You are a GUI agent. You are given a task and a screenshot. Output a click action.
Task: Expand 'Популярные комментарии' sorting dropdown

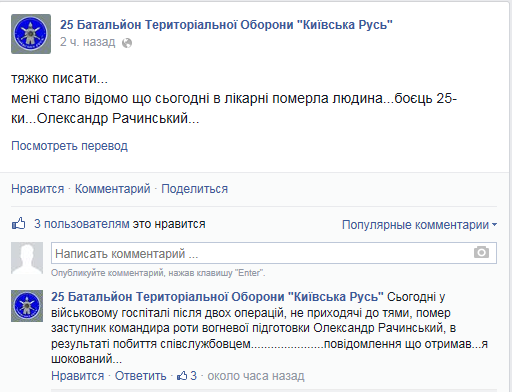pos(419,225)
